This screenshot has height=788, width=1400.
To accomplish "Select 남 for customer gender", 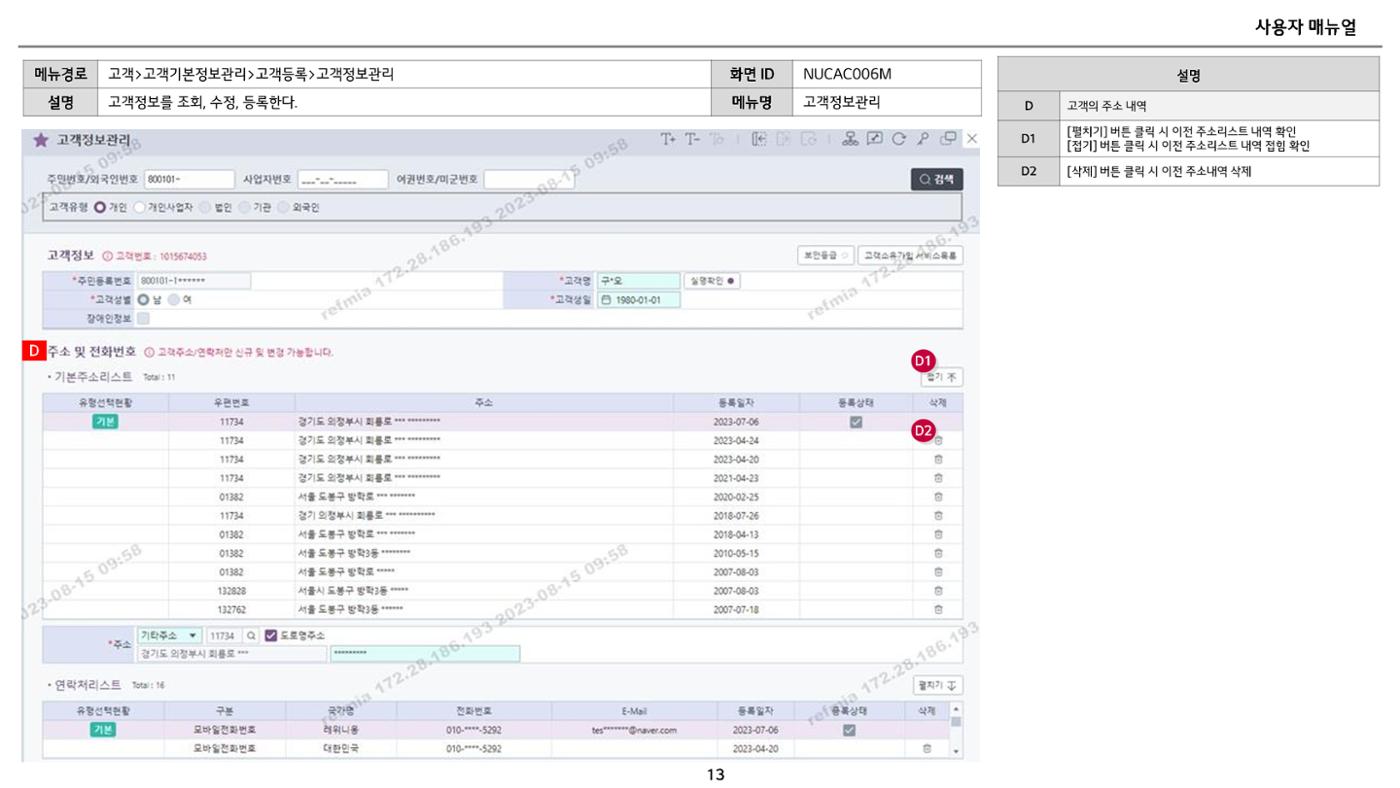I will coord(143,300).
